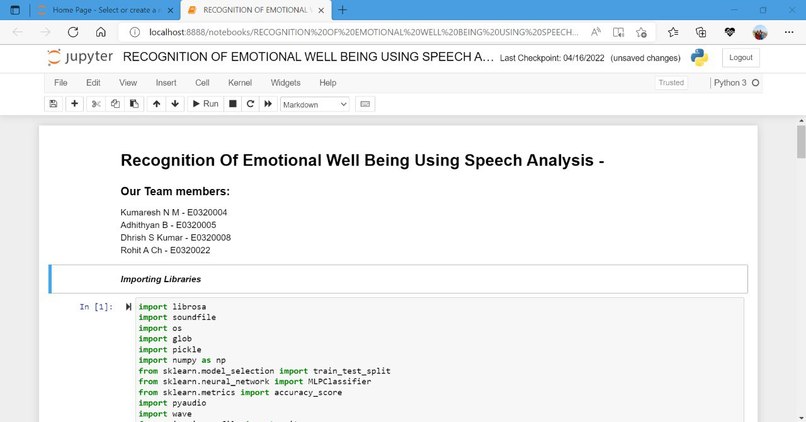806x422 pixels.
Task: Open the View menu
Action: pos(128,83)
